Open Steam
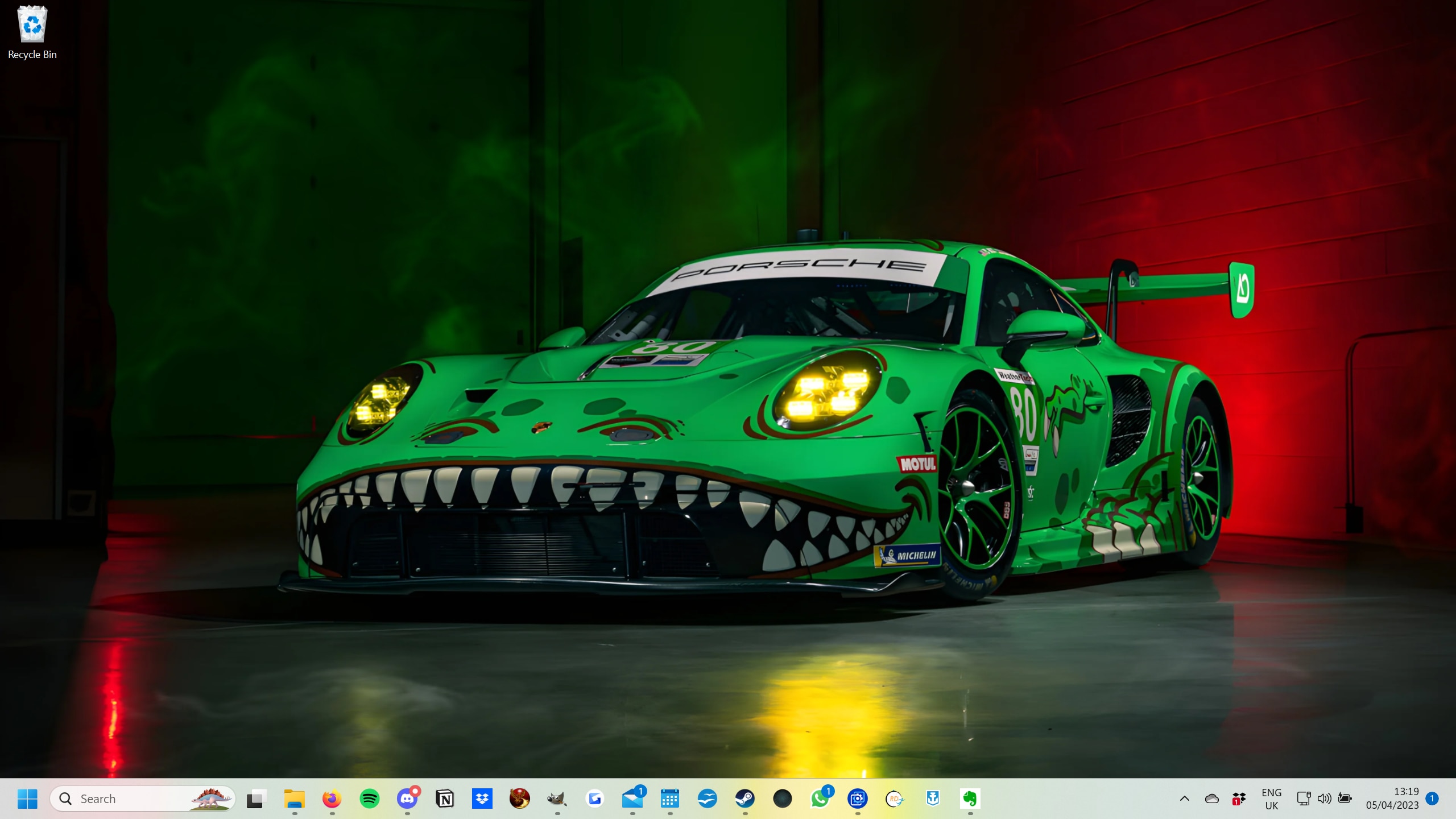Screen dimensions: 1456x819 tap(746, 799)
